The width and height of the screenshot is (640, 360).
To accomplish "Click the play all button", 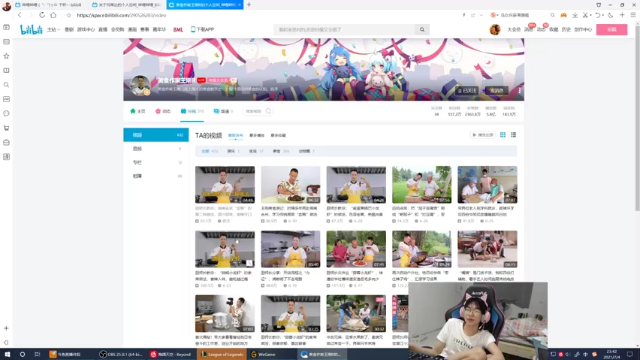I will click(x=482, y=135).
